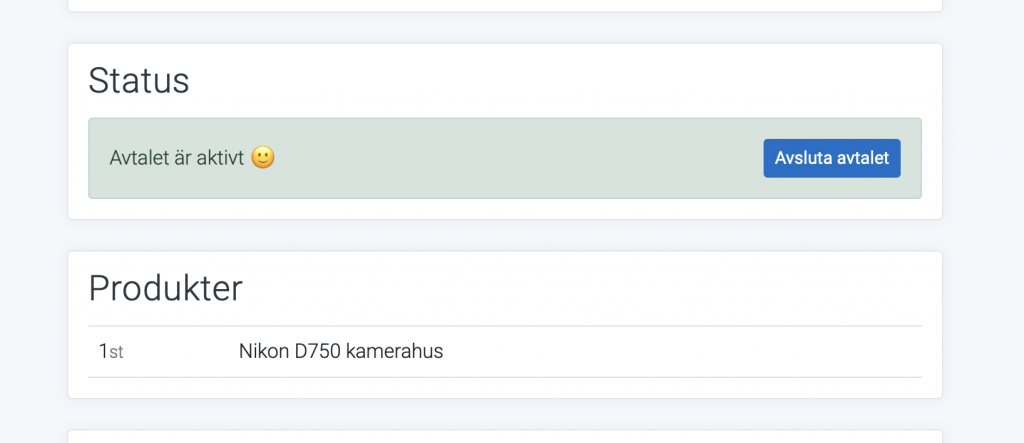The width and height of the screenshot is (1024, 443).
Task: Select the Nikon D750 kamerahus product
Action: [x=341, y=352]
